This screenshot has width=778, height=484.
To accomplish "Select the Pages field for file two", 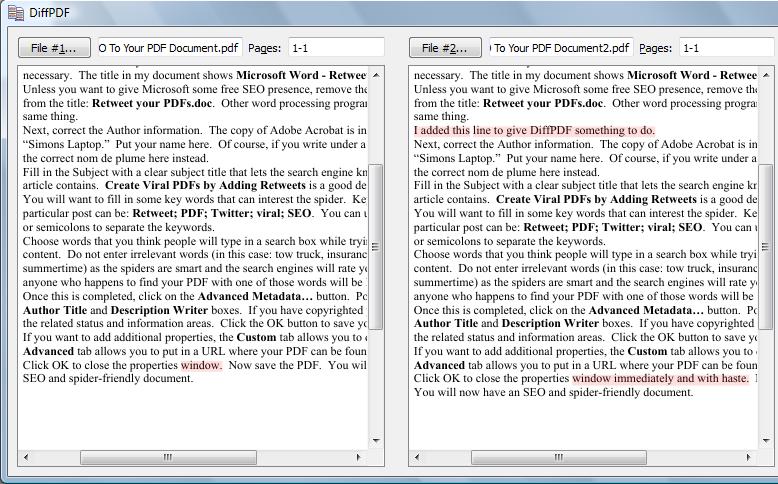I will tap(727, 48).
